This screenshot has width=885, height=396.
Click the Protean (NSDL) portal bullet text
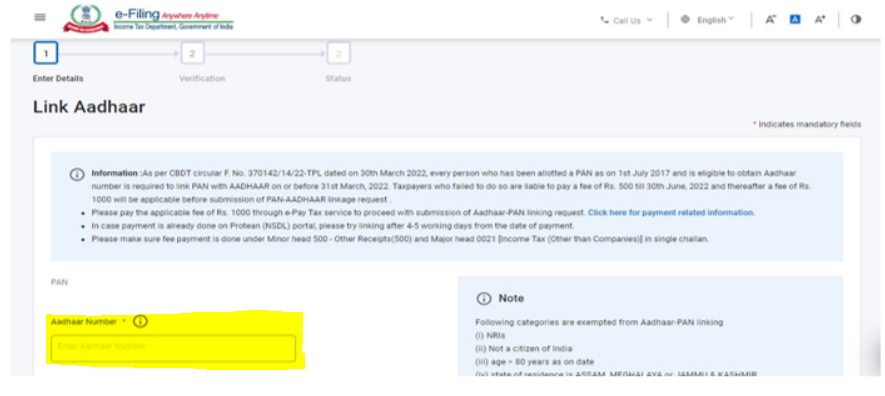[x=333, y=226]
